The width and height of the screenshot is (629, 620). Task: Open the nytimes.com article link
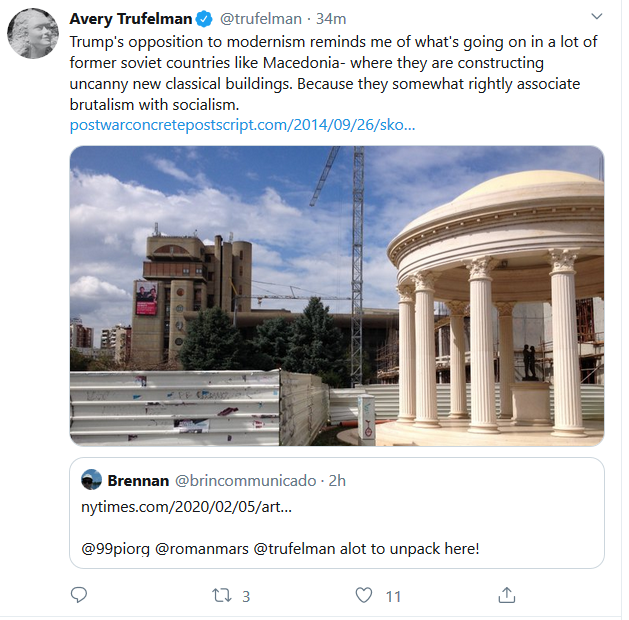[187, 507]
